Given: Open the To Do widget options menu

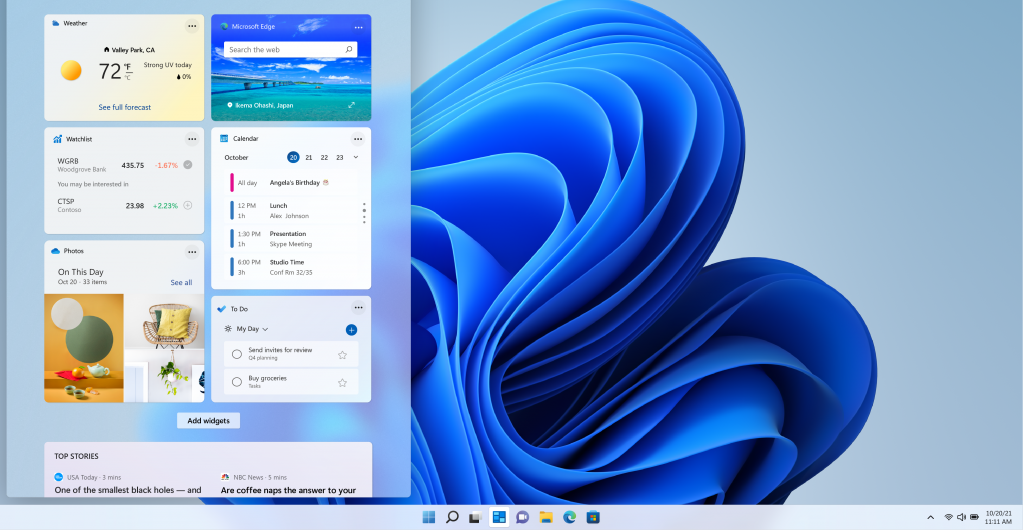Looking at the screenshot, I should [x=358, y=307].
